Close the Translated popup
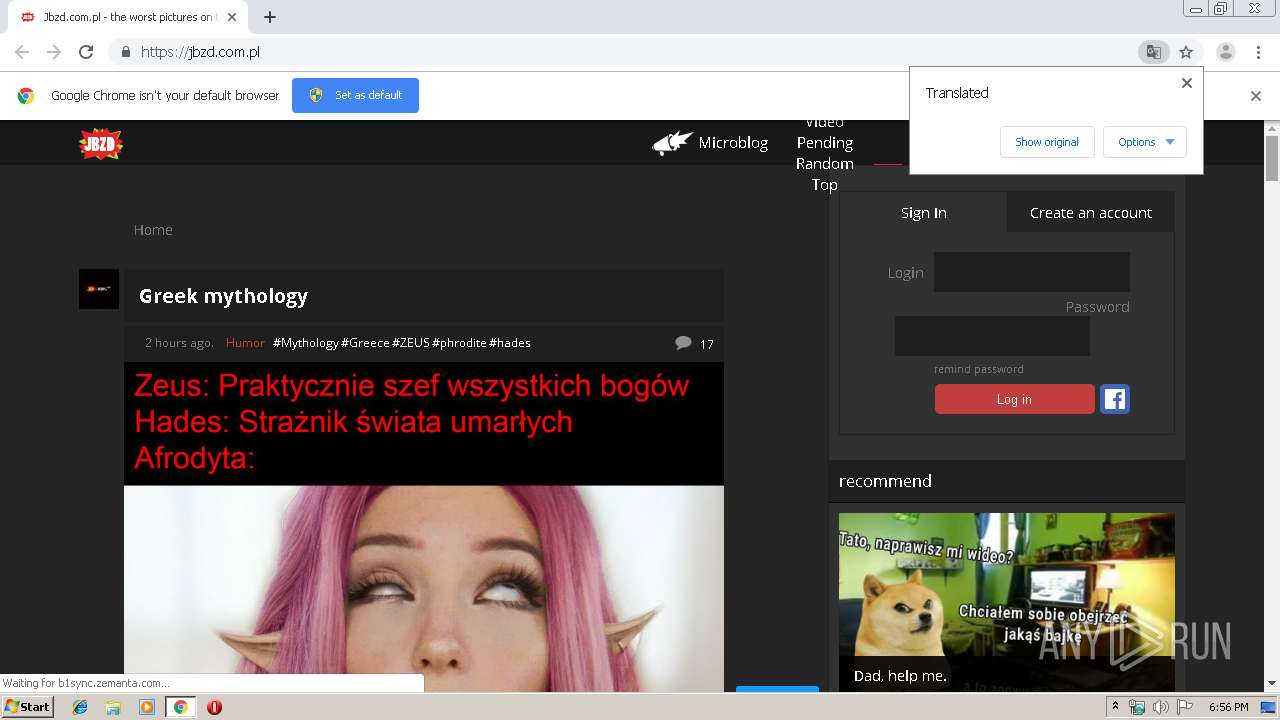Screen dimensions: 1280x720 click(1187, 83)
